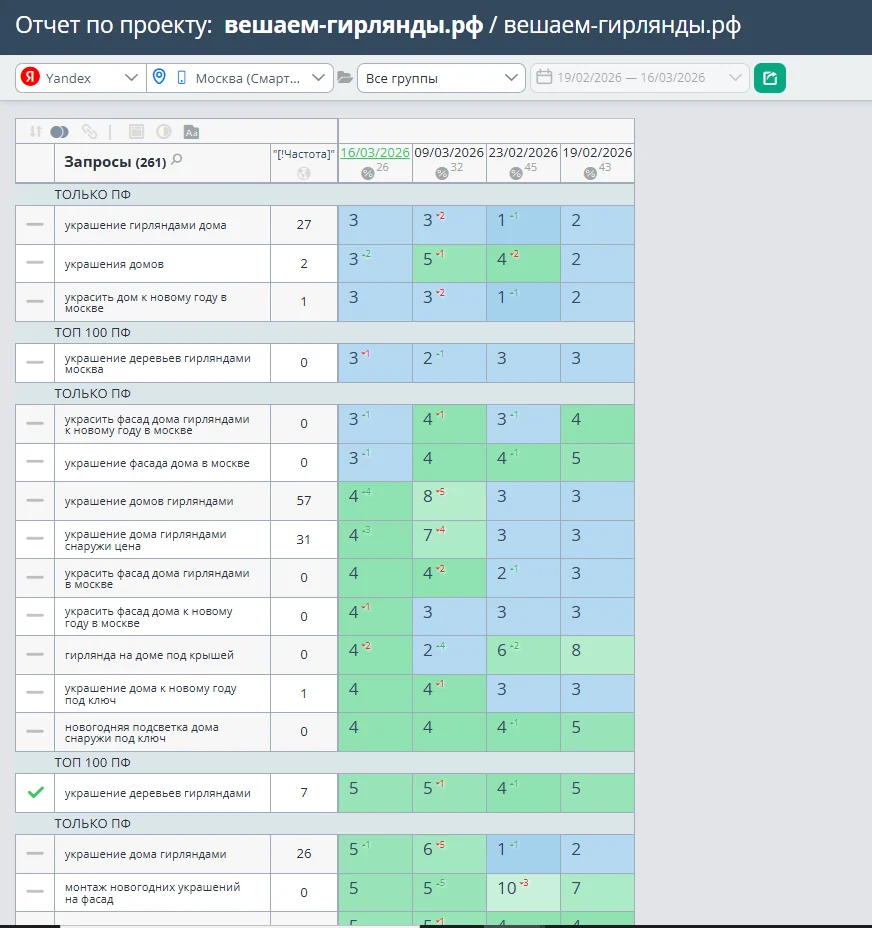Screen dimensions: 872x928
Task: Toggle the double-circle switch in table toolbar
Action: (x=59, y=131)
